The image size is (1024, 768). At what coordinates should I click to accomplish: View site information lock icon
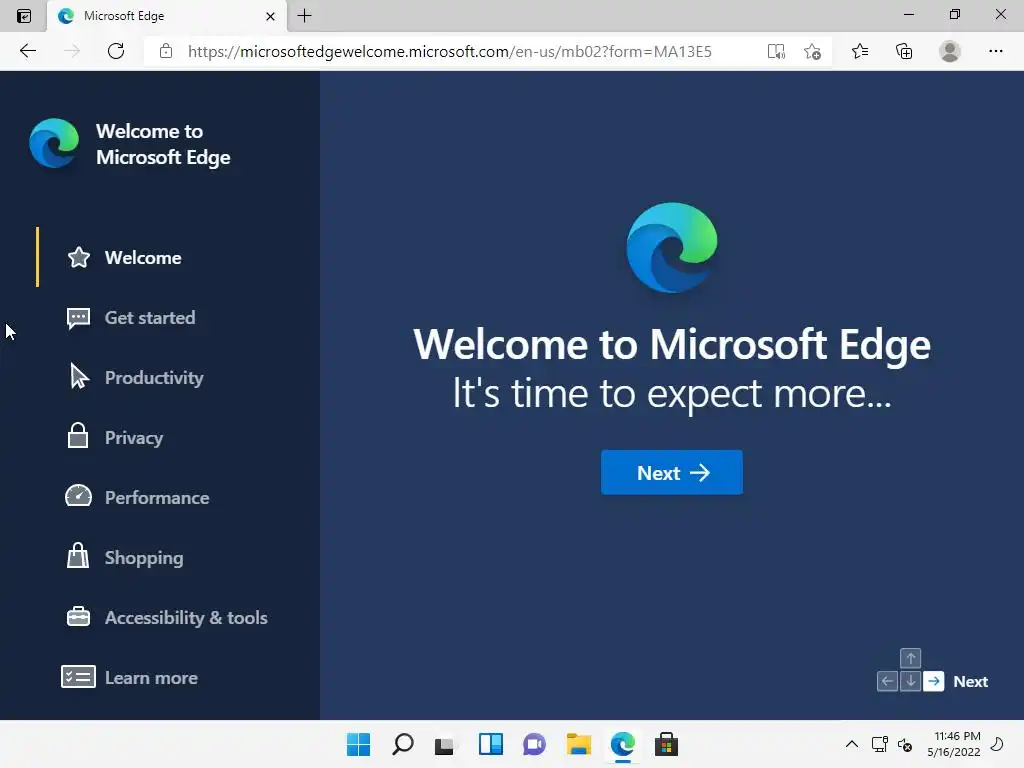point(166,51)
